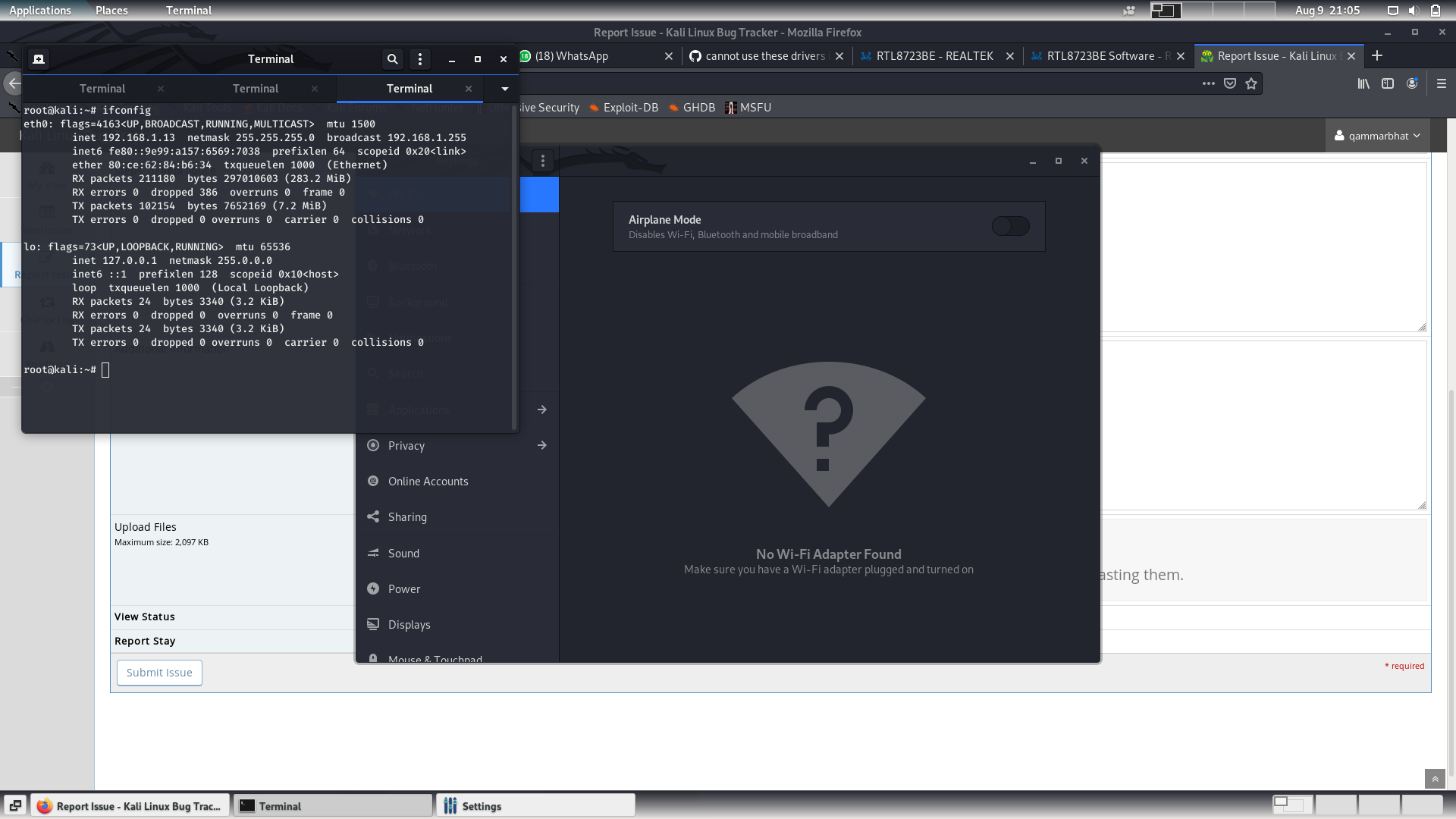This screenshot has width=1456, height=819.
Task: Expand the terminal tabs dropdown arrow
Action: tap(505, 89)
